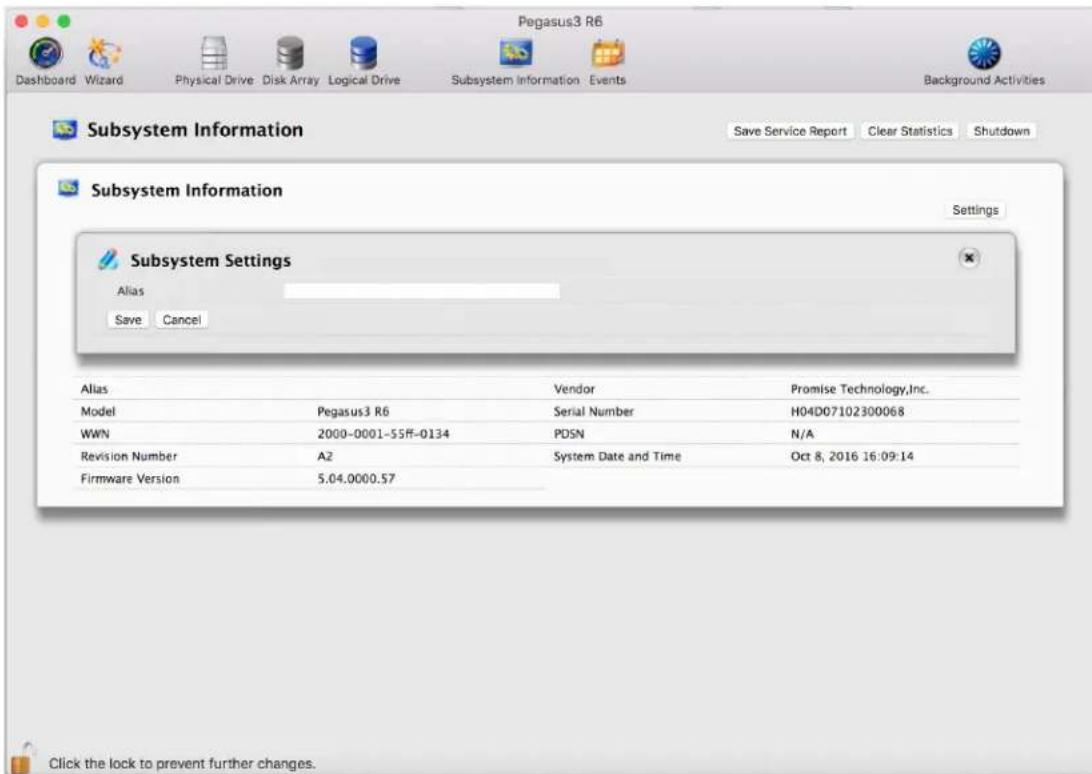Click the Serial Number label
This screenshot has height=774, width=1092.
[593, 412]
